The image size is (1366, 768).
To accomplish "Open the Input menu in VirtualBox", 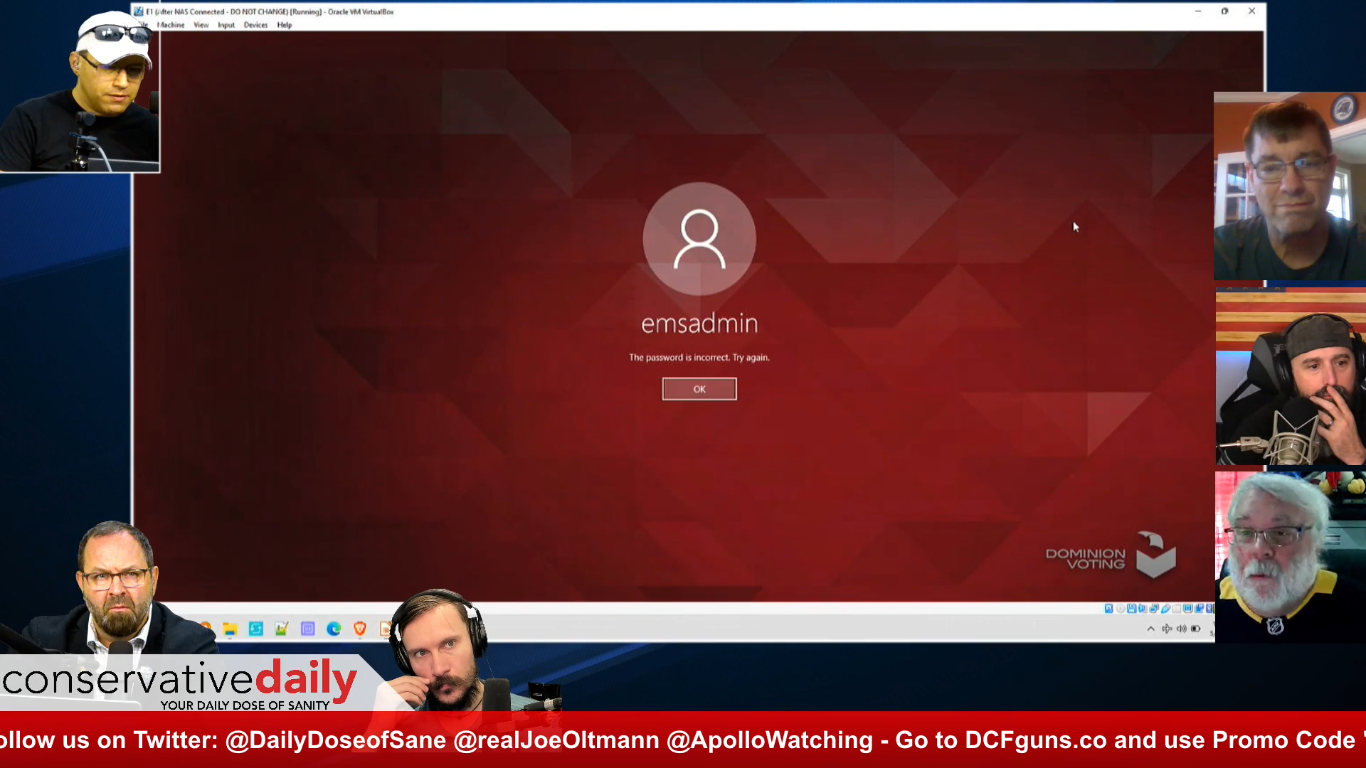I will tap(226, 25).
